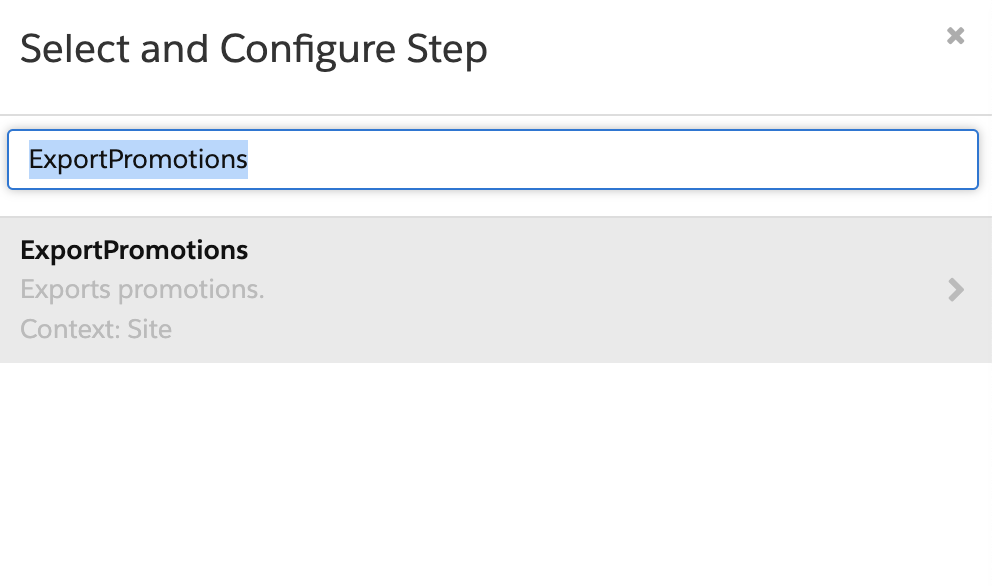Screen dimensions: 992x586
Task: Click the 'Exports promotions.' description text
Action: 142,289
